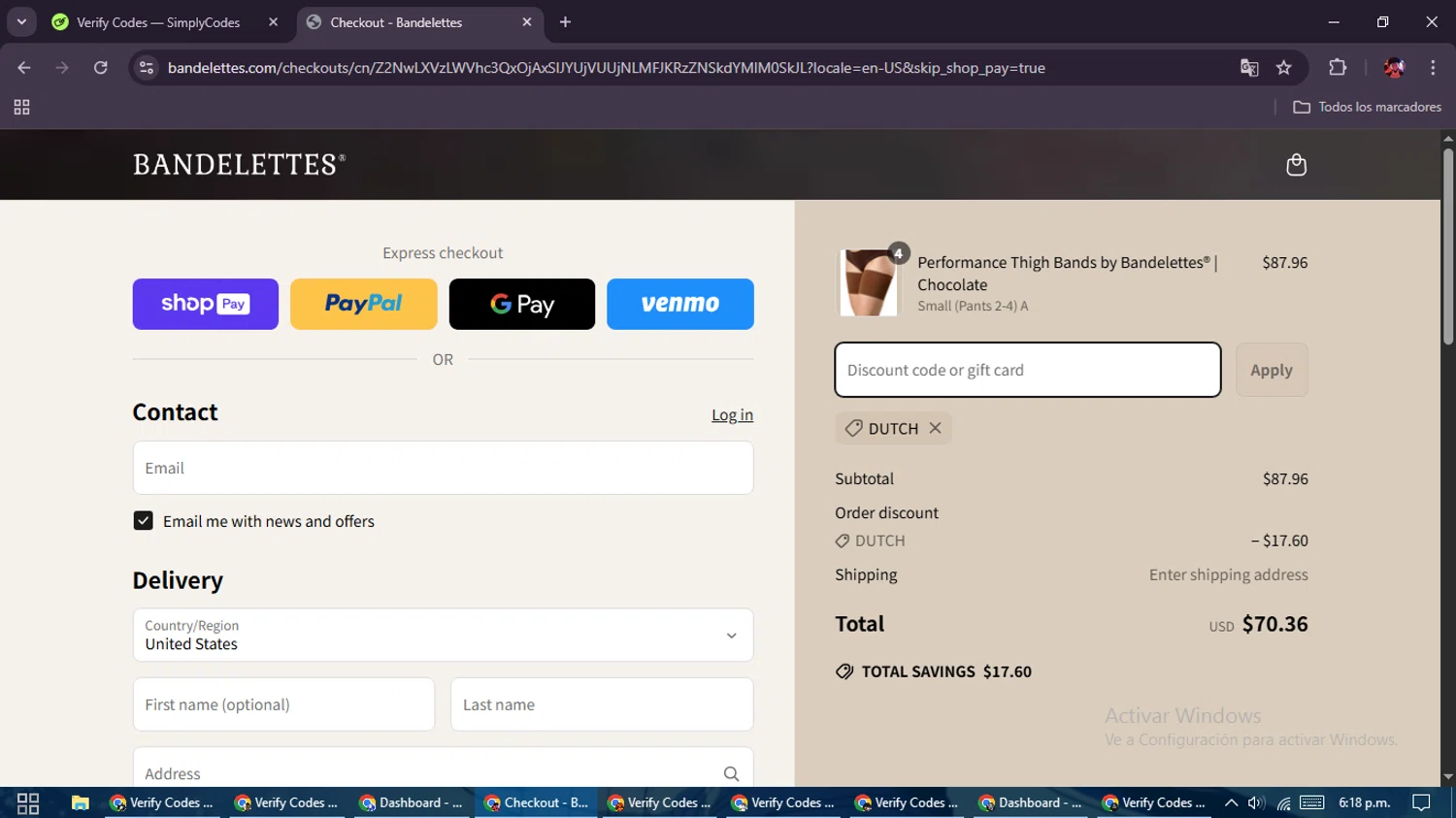Open a new browser tab
The image size is (1456, 818).
tap(565, 22)
